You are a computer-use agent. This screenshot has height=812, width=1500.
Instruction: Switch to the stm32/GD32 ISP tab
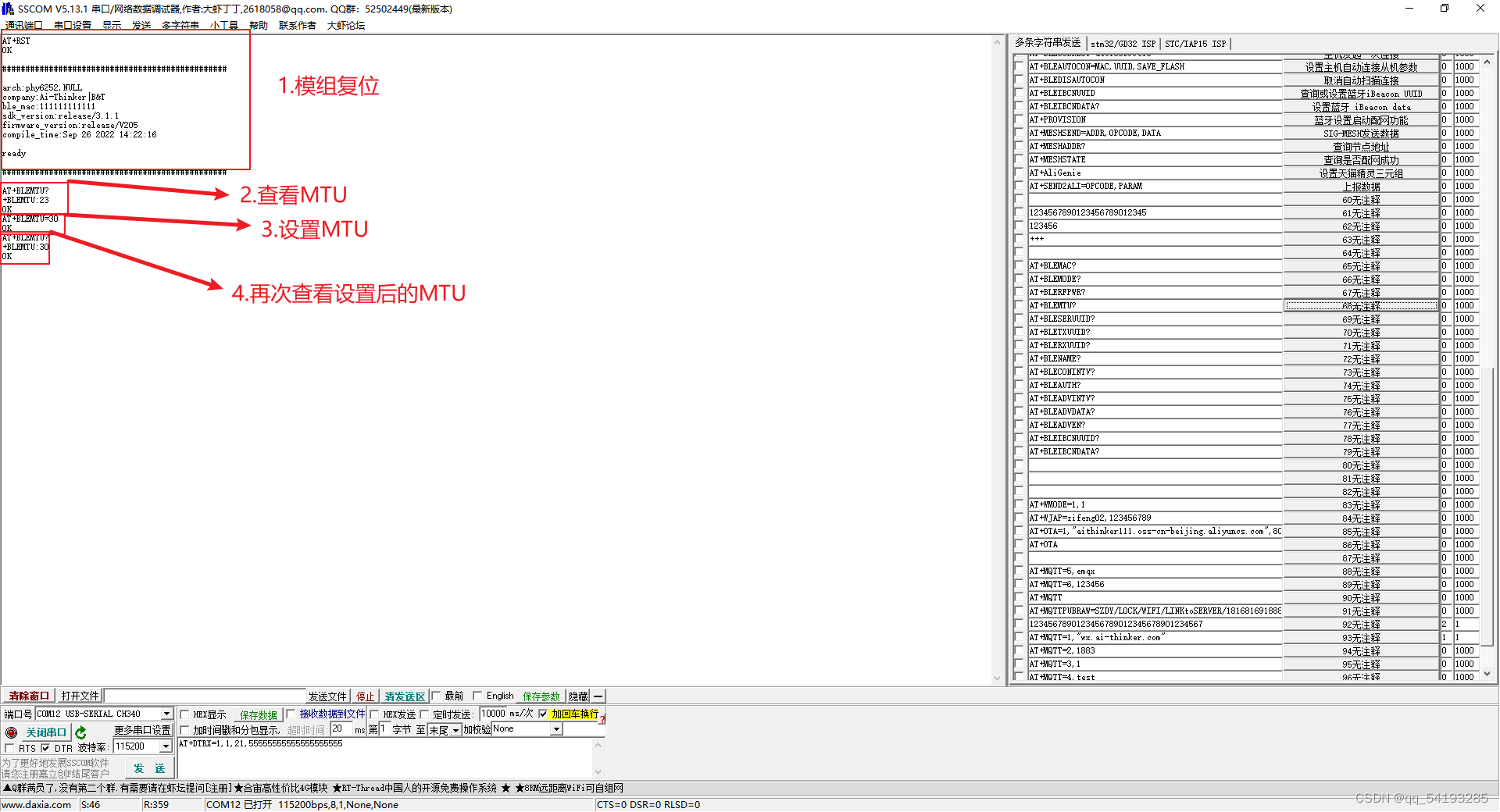click(x=1123, y=44)
